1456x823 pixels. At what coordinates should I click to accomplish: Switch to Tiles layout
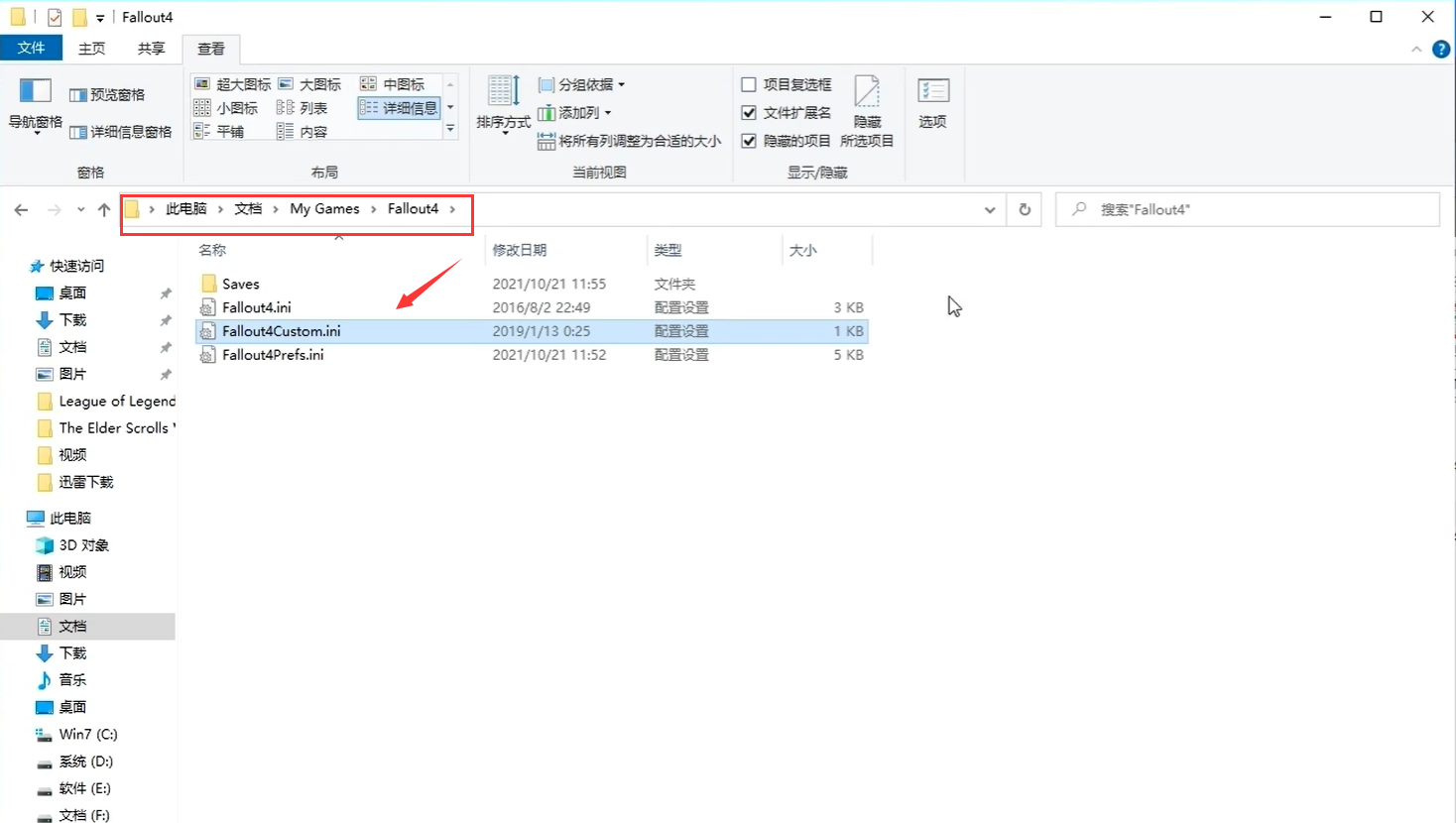[x=219, y=132]
